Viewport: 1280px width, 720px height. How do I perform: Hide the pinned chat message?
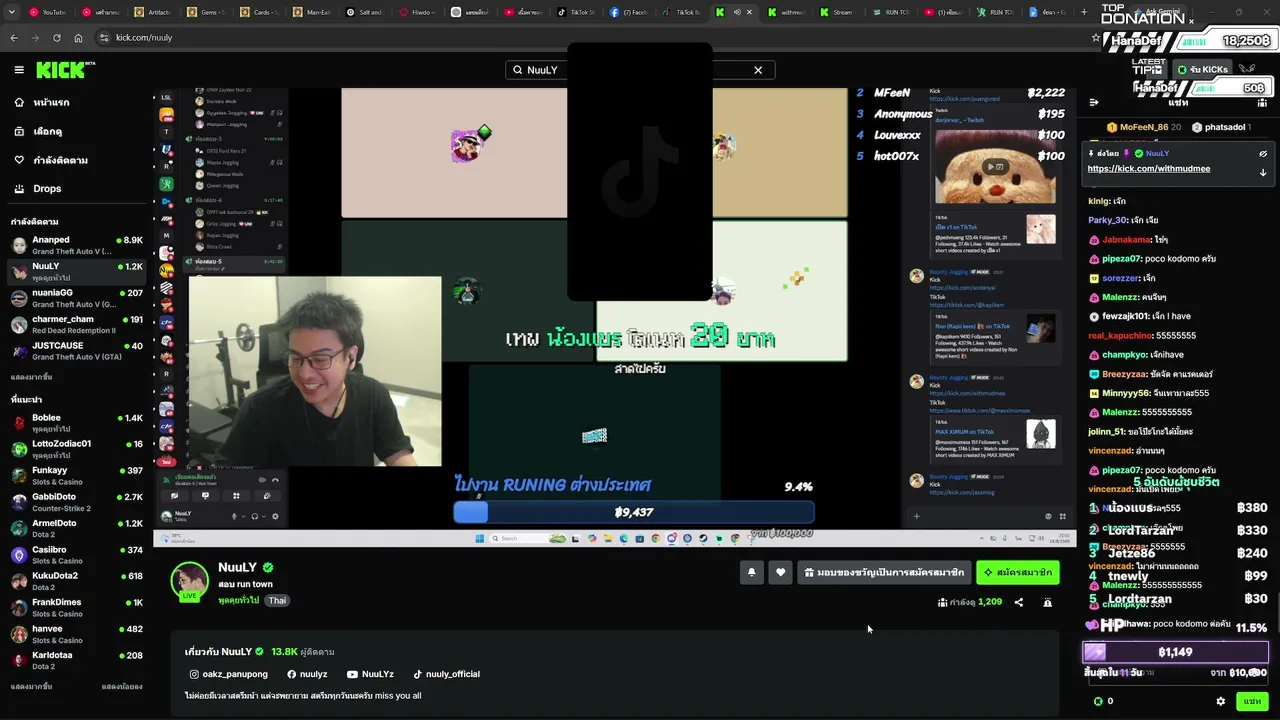click(1263, 154)
